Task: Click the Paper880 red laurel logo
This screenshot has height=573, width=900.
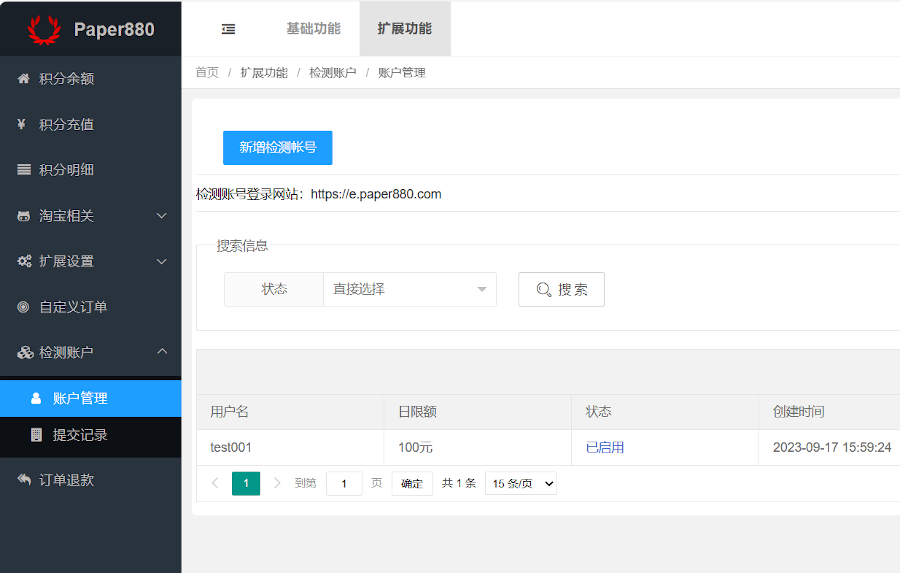Action: point(44,29)
